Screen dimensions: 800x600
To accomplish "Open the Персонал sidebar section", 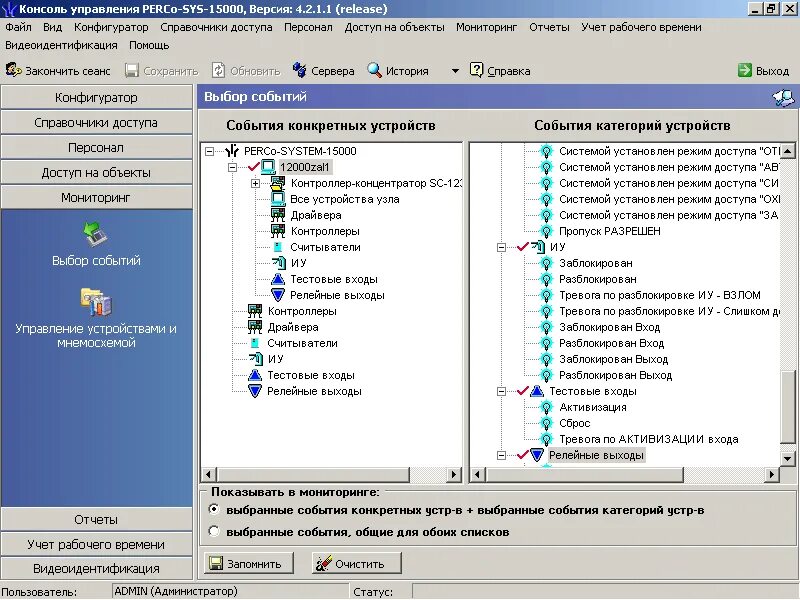I will pyautogui.click(x=96, y=147).
